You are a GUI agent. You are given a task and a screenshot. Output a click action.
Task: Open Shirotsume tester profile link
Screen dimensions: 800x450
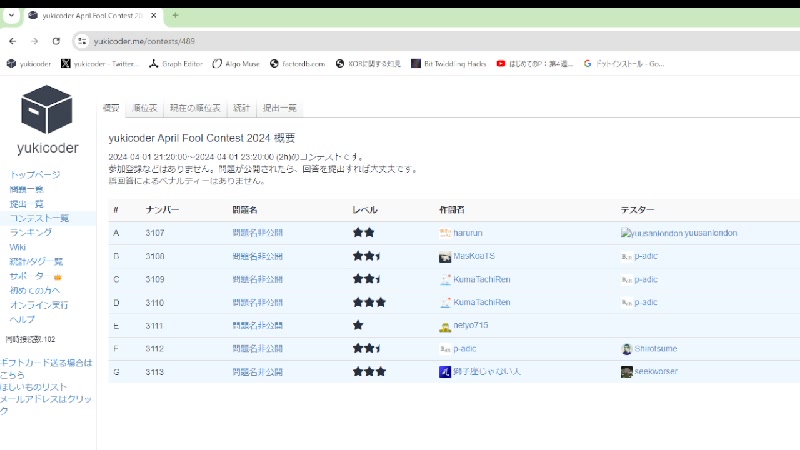[x=656, y=349]
